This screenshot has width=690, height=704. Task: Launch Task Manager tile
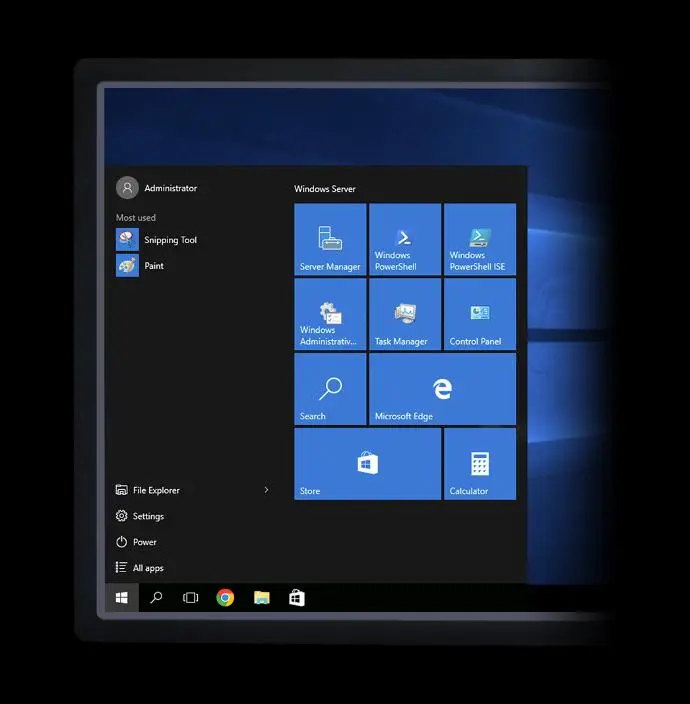(x=405, y=314)
